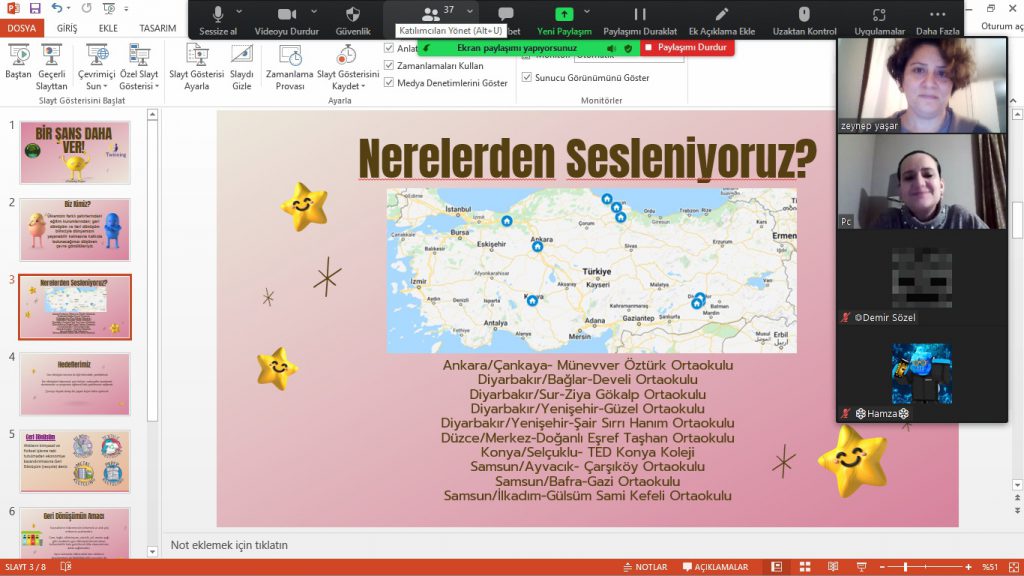Select slide 5 thumbnail Geri Dönüşüm
The width and height of the screenshot is (1024, 576).
[76, 460]
